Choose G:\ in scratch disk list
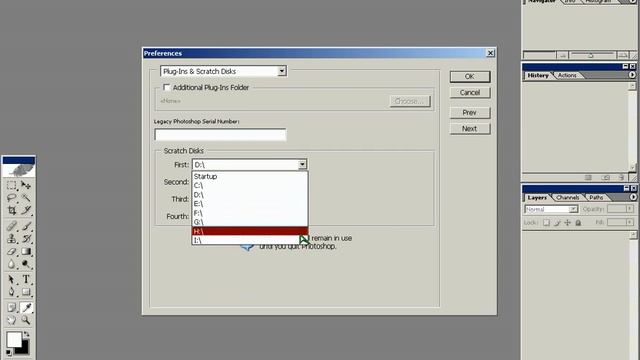 250,222
